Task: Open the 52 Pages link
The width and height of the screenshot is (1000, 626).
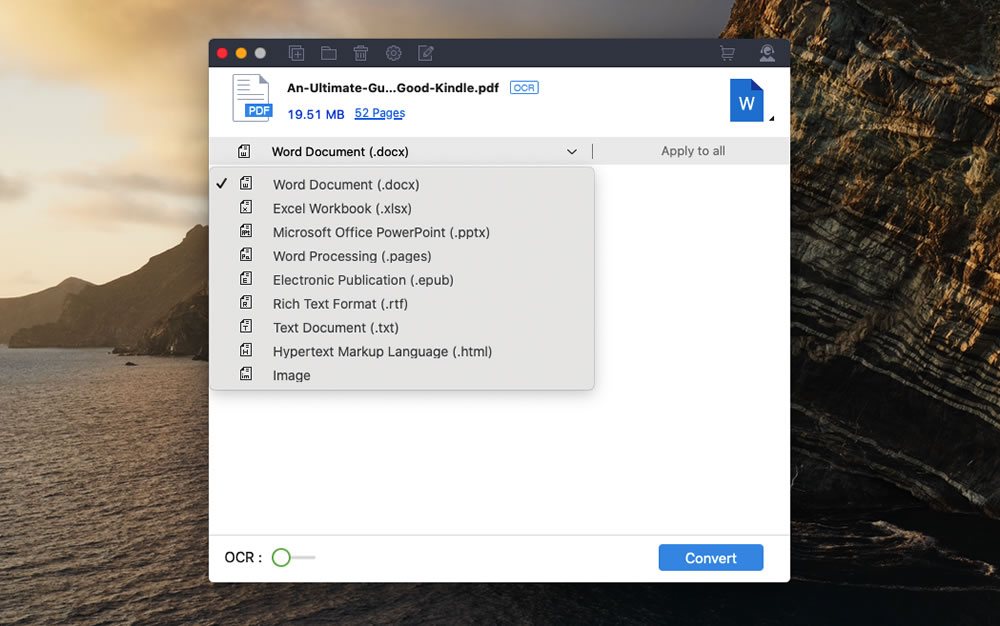Action: (379, 113)
